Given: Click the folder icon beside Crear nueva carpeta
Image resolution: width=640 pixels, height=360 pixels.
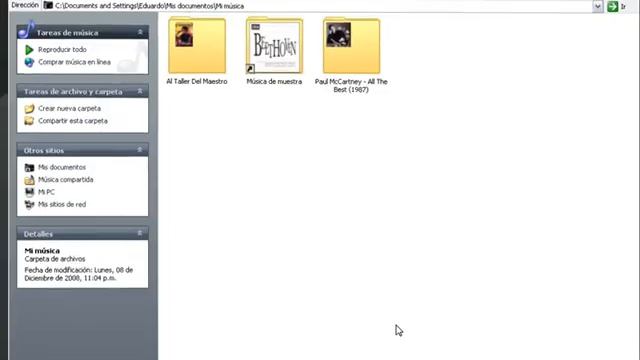Looking at the screenshot, I should (29, 109).
